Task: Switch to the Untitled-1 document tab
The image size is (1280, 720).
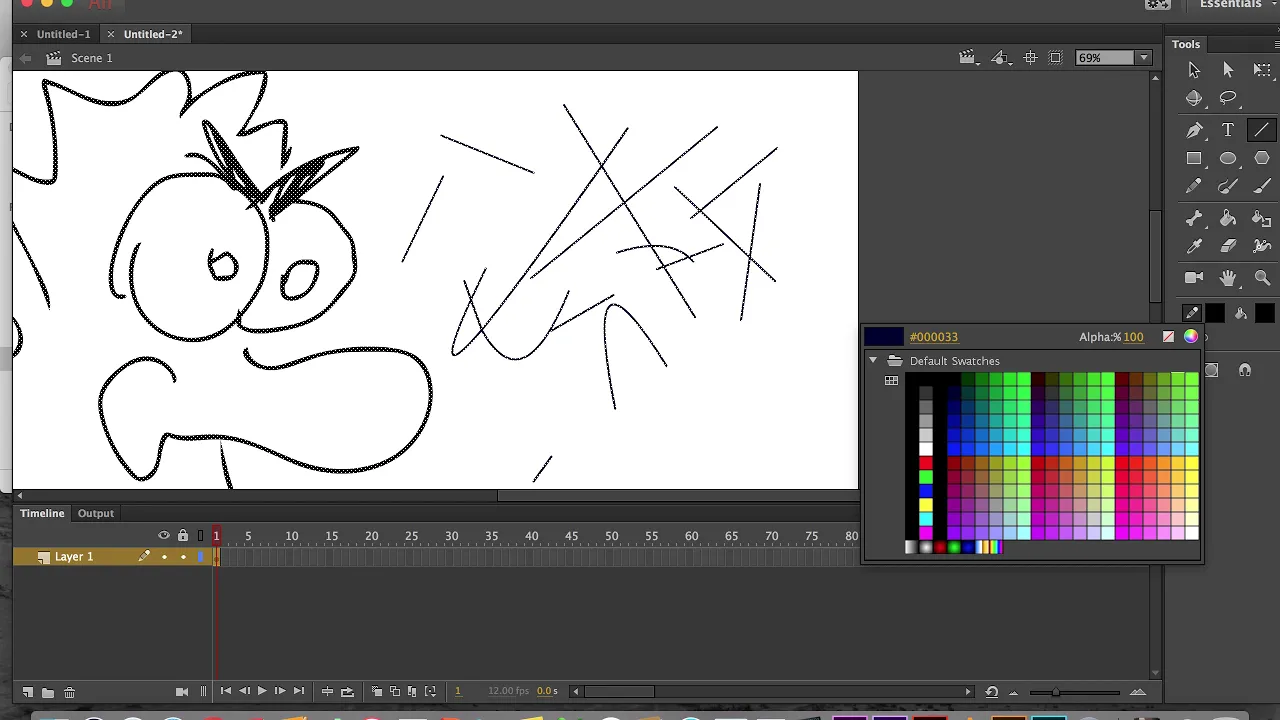Action: [x=63, y=34]
